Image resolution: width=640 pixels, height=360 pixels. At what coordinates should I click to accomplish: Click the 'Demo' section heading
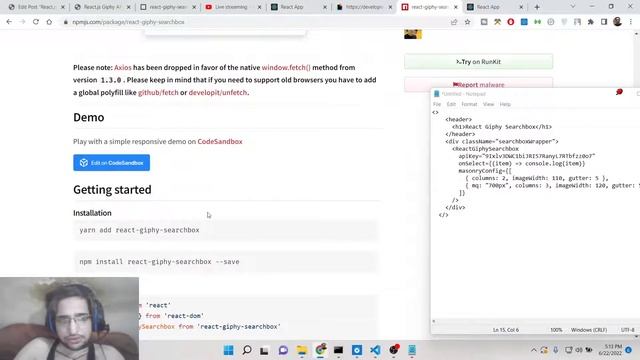coord(89,118)
